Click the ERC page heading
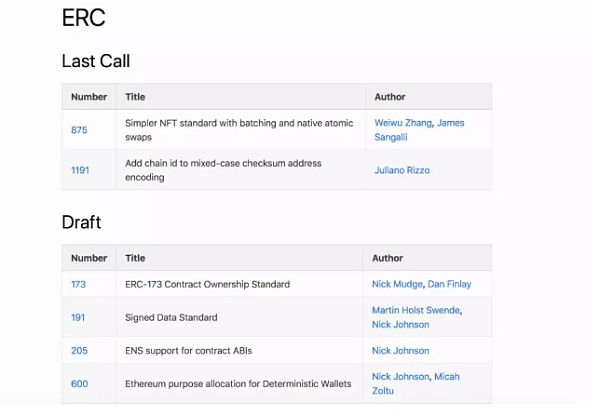The height and width of the screenshot is (416, 600). [x=83, y=18]
